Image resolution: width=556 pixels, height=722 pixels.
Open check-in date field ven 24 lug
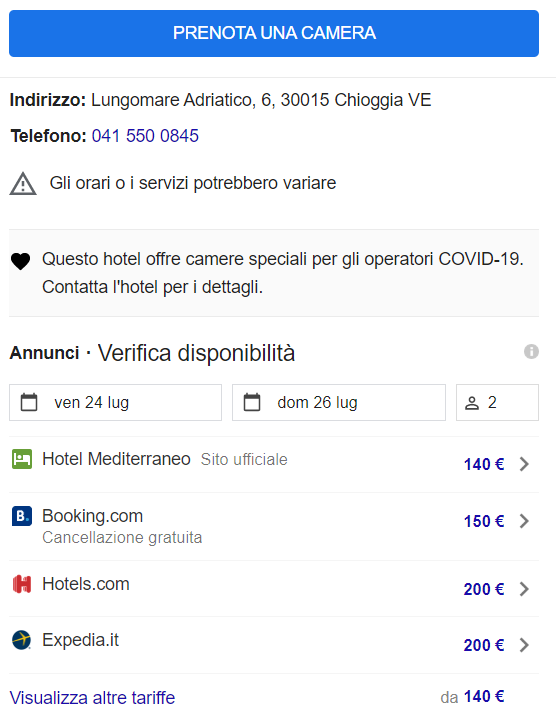pos(115,402)
